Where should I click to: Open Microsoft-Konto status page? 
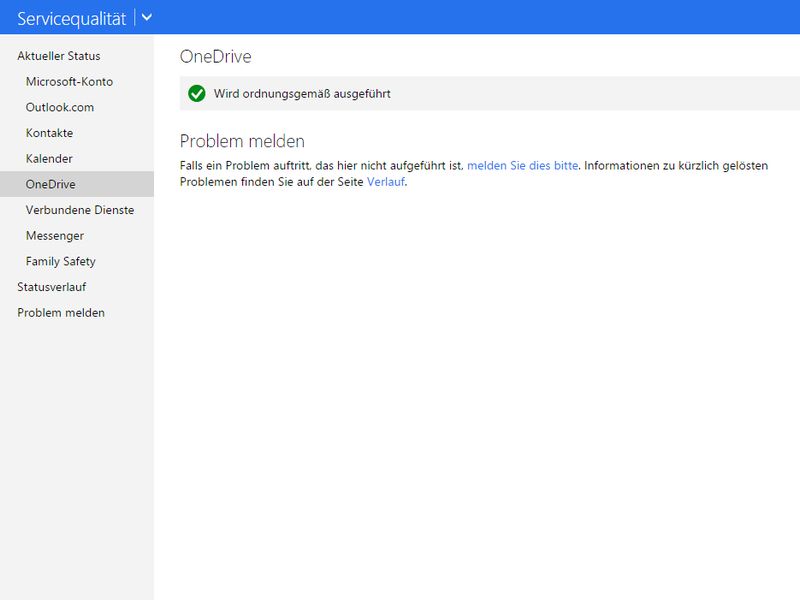69,82
